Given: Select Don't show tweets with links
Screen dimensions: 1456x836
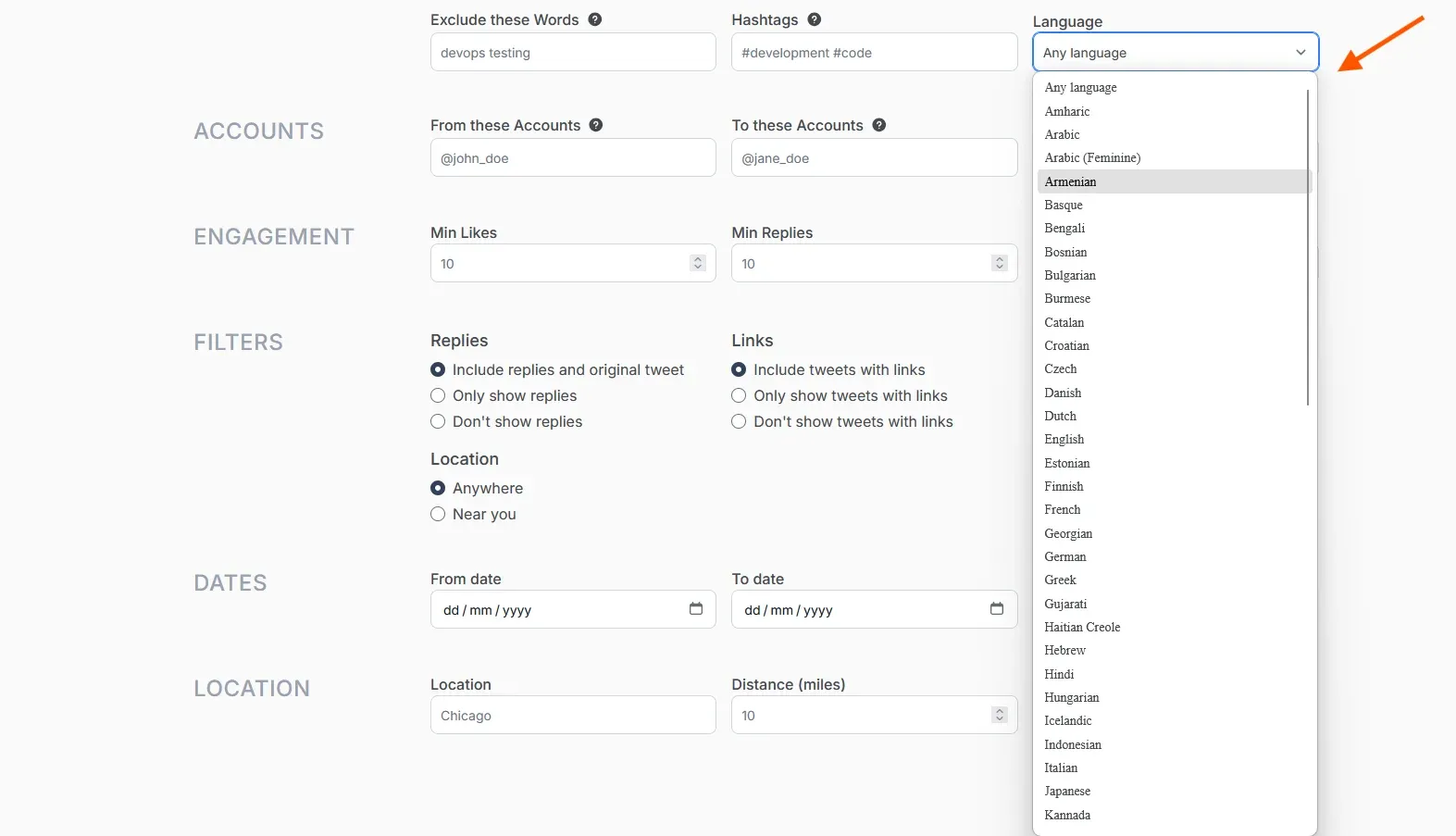Looking at the screenshot, I should [x=739, y=421].
